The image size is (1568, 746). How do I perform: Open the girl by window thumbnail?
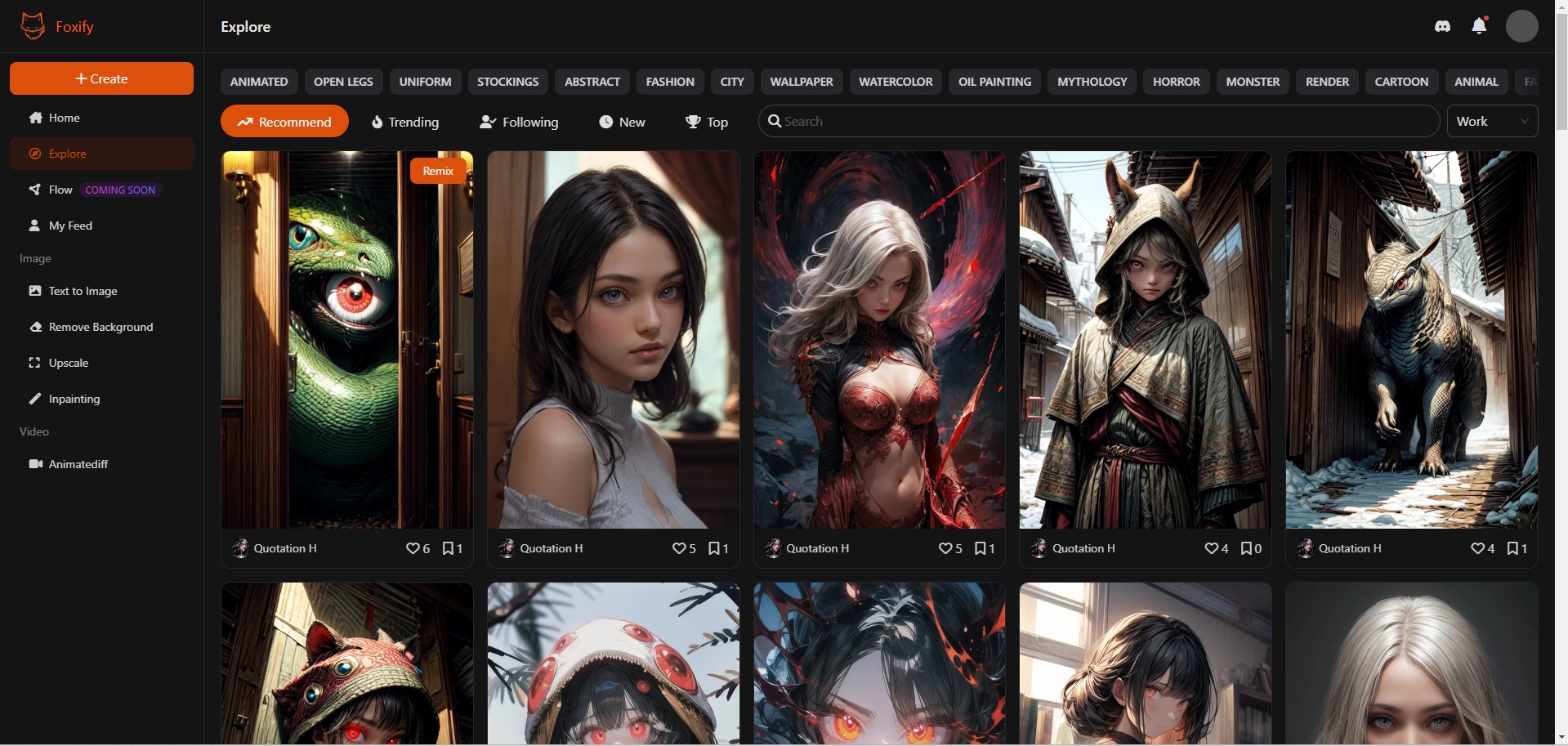coord(1146,663)
